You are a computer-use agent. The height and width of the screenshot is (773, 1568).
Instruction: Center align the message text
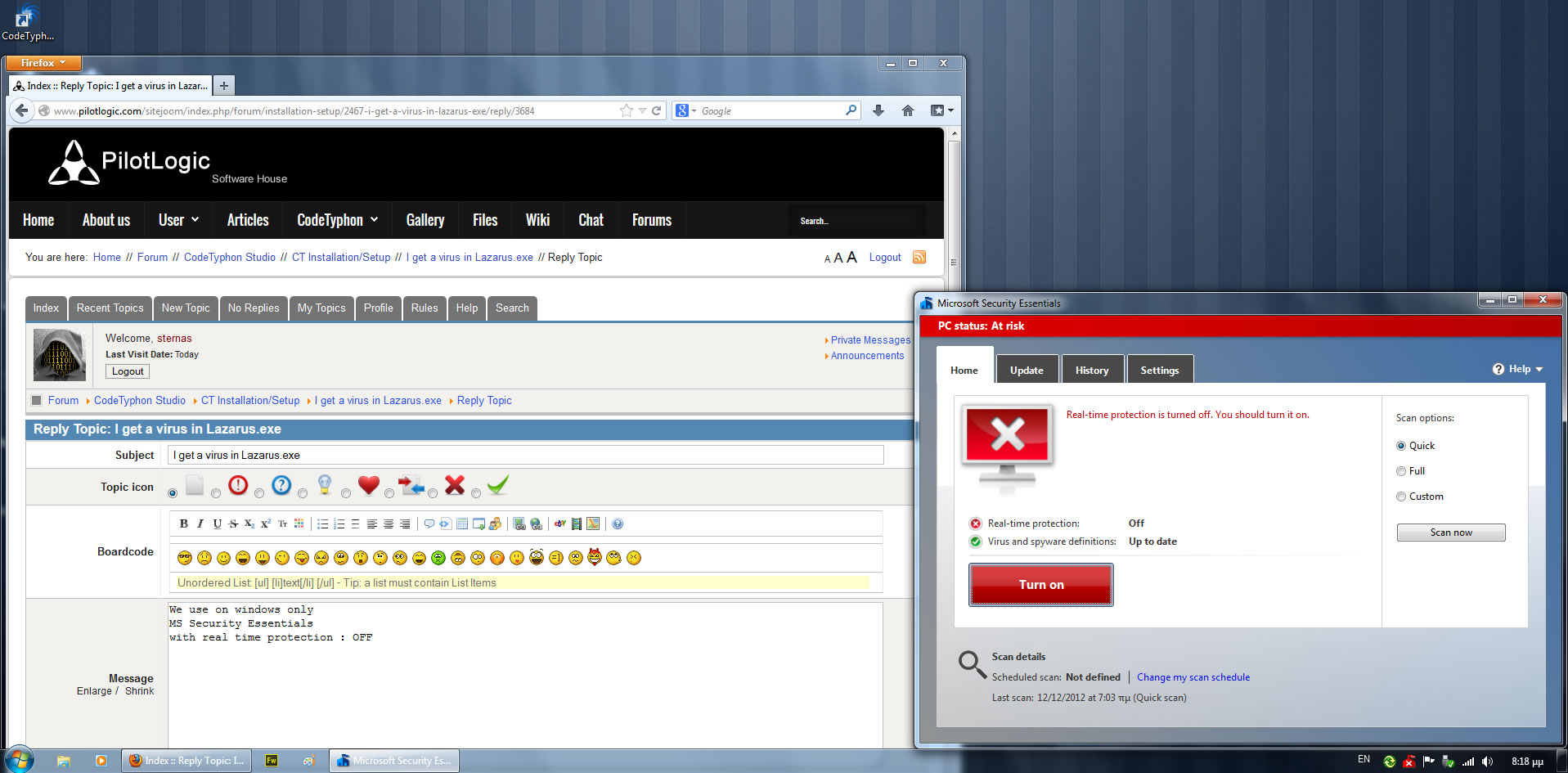(x=388, y=524)
